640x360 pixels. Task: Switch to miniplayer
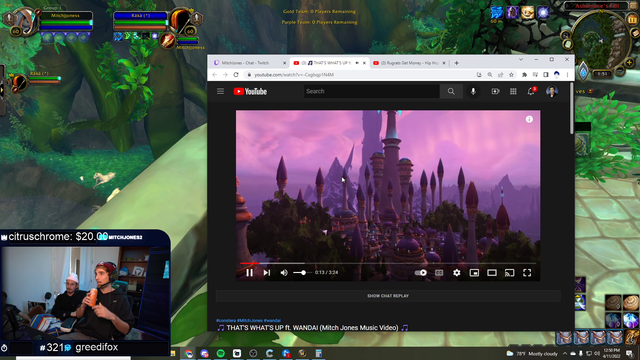474,273
